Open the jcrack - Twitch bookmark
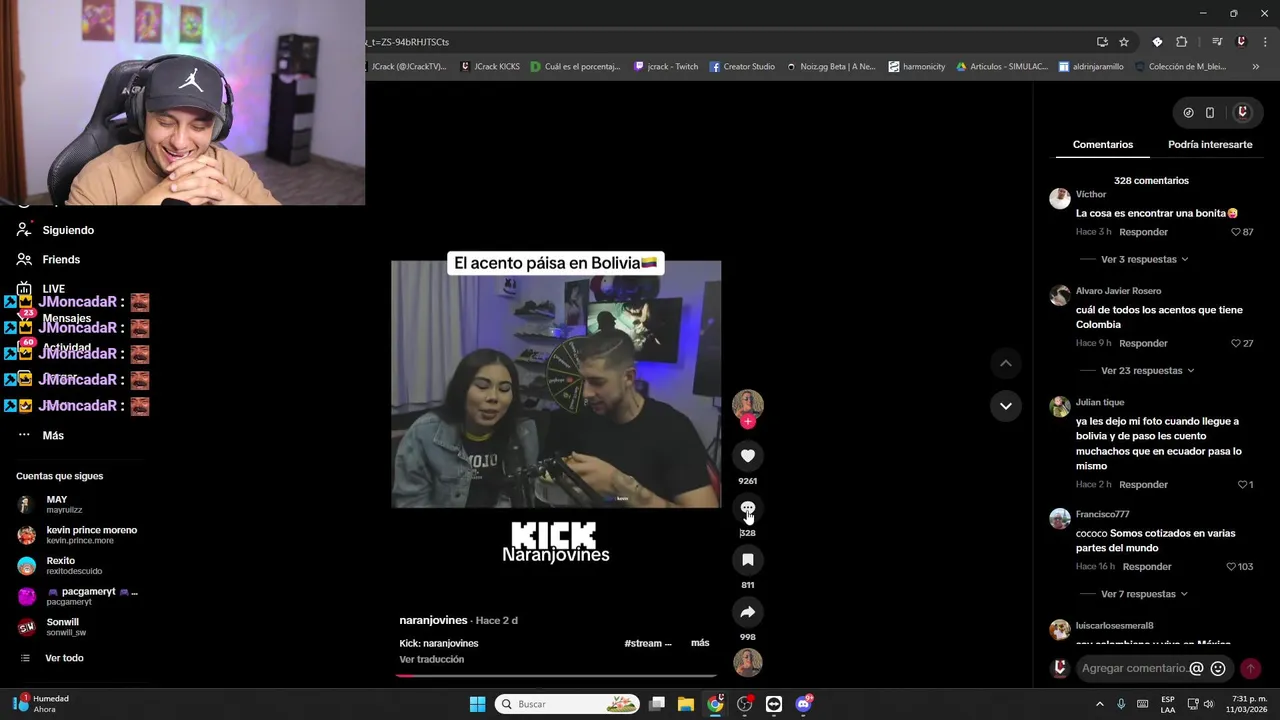 [x=666, y=67]
